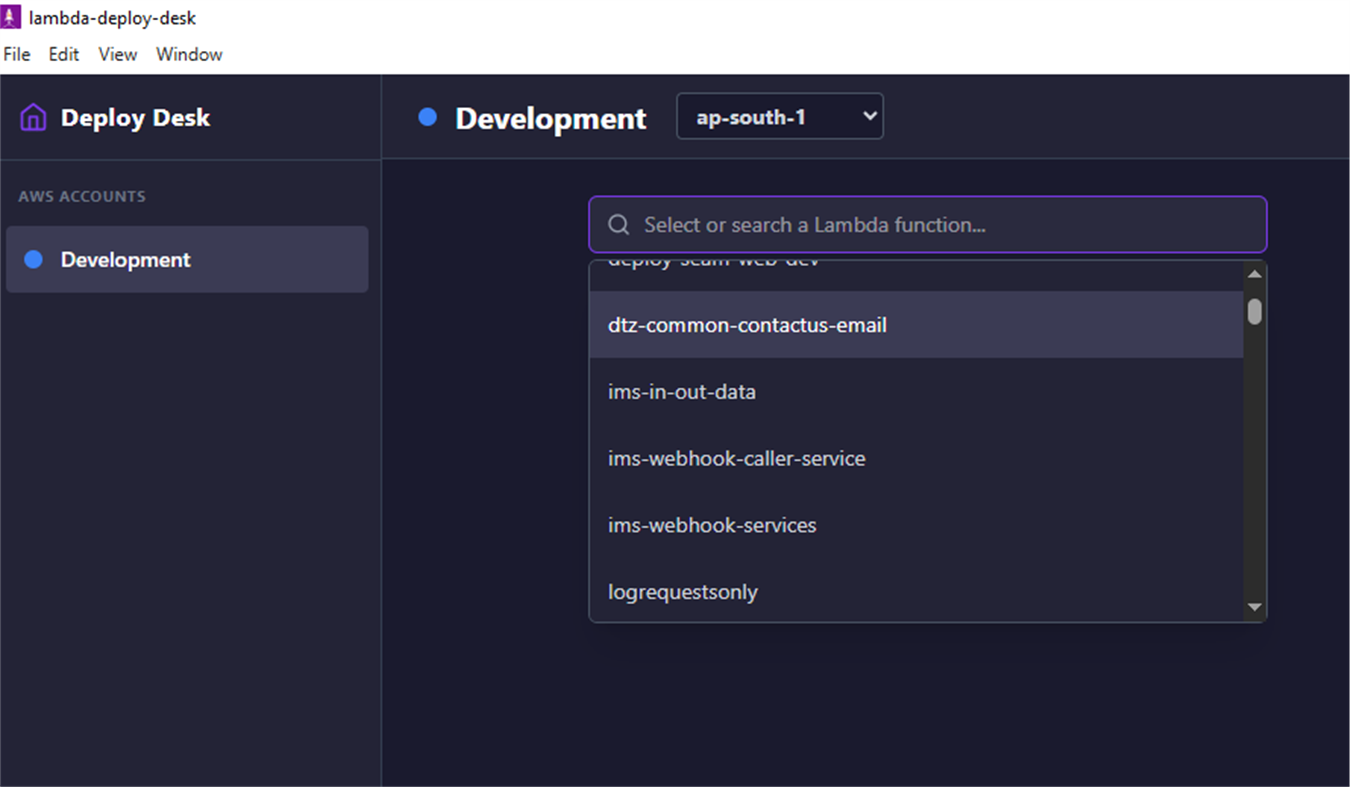The width and height of the screenshot is (1350, 787).
Task: Click the function list scrollbar down arrow
Action: tap(1255, 607)
